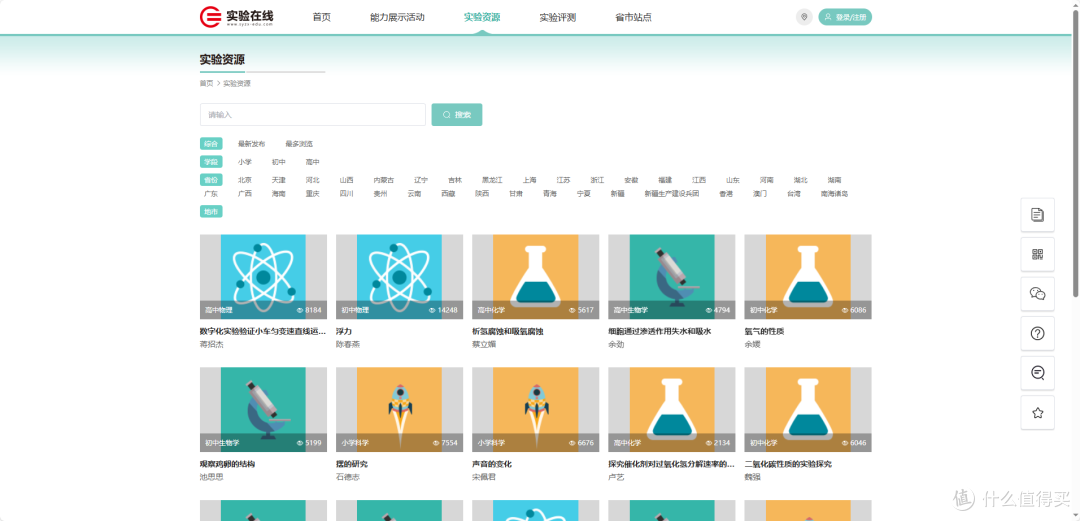The image size is (1080, 521).
Task: Open the 摆的研究 rocket thumbnail
Action: pos(399,409)
